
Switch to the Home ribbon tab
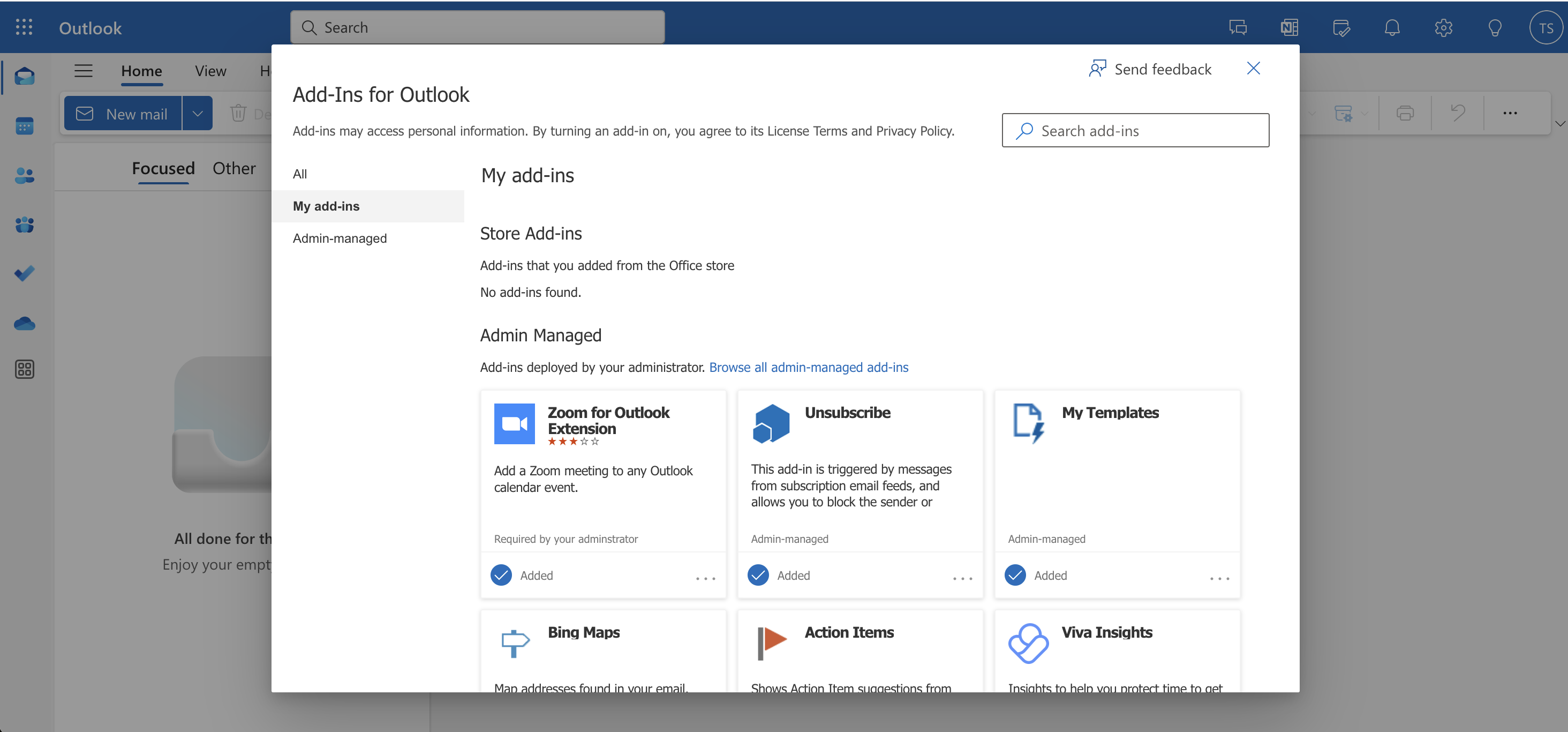point(141,71)
